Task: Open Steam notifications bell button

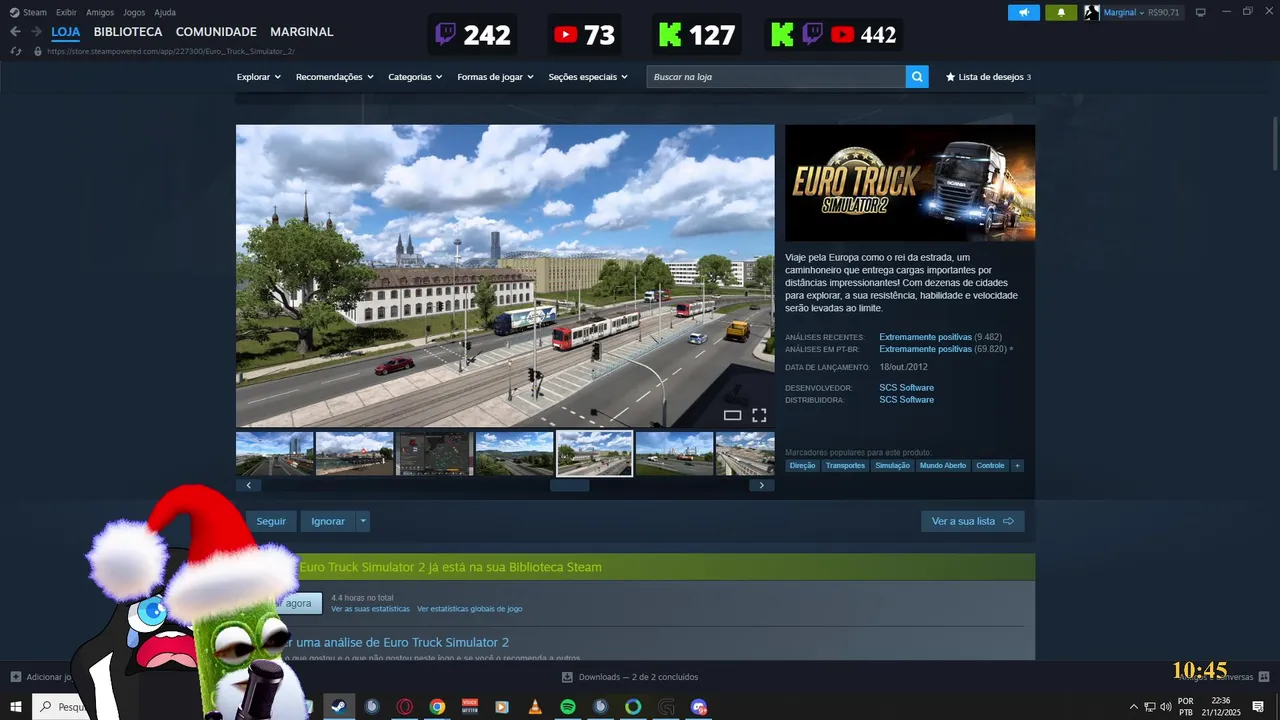Action: coord(1061,12)
